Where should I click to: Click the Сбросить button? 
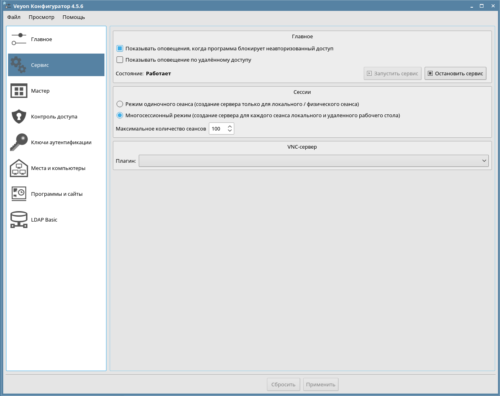[x=283, y=384]
